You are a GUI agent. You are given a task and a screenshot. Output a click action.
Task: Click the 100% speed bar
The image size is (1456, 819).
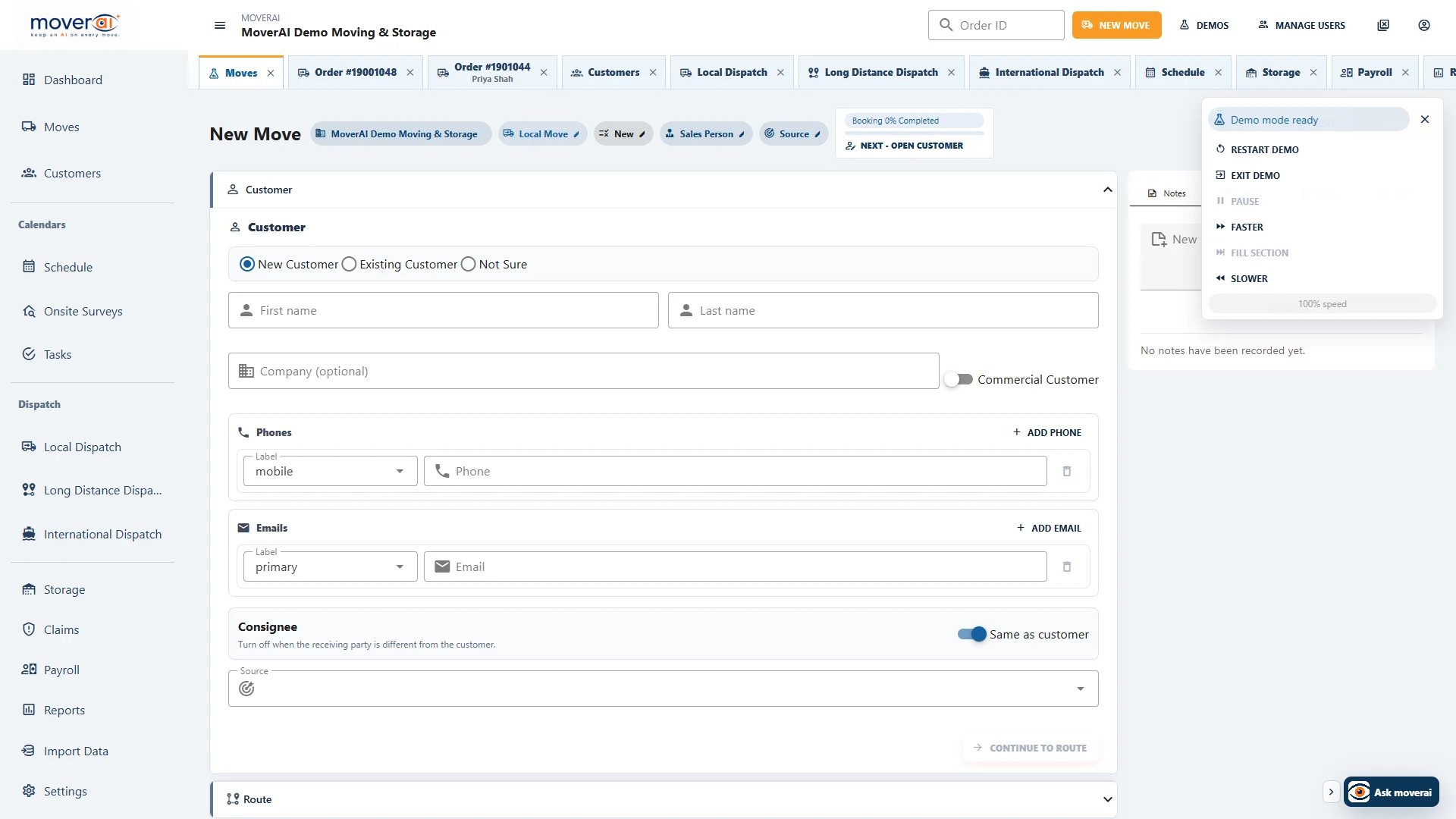point(1322,304)
